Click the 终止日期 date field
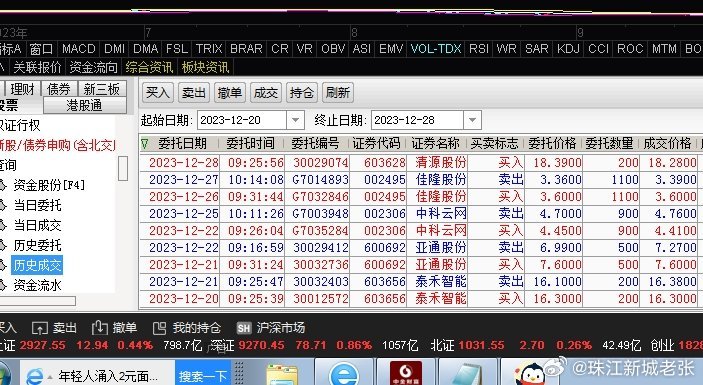Viewport: 703px width, 385px height. point(418,120)
